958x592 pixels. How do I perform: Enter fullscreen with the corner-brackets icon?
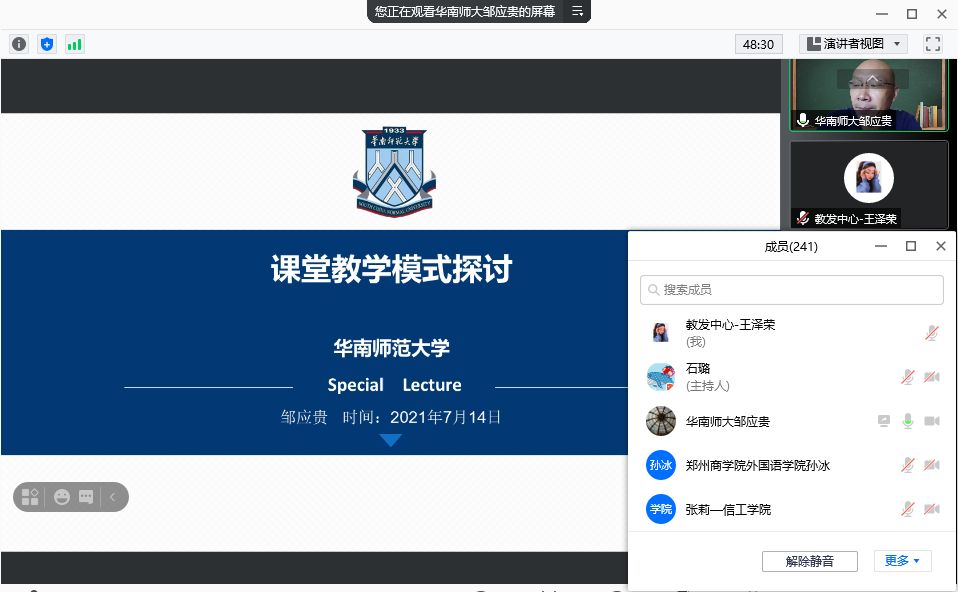coord(932,44)
